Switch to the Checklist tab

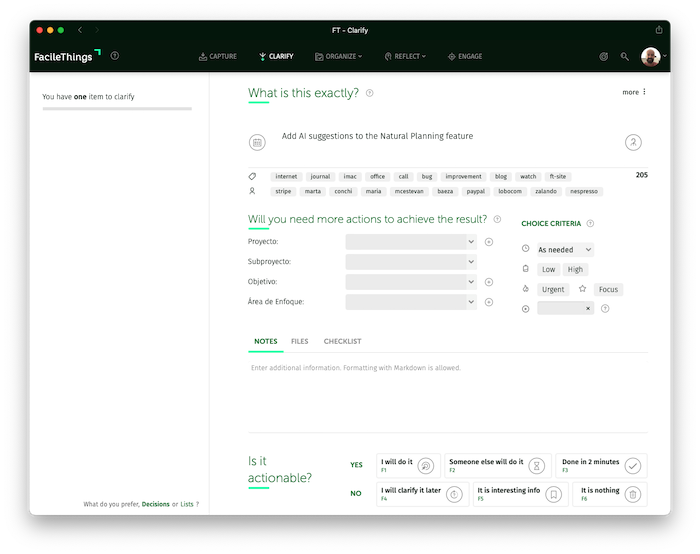point(342,342)
